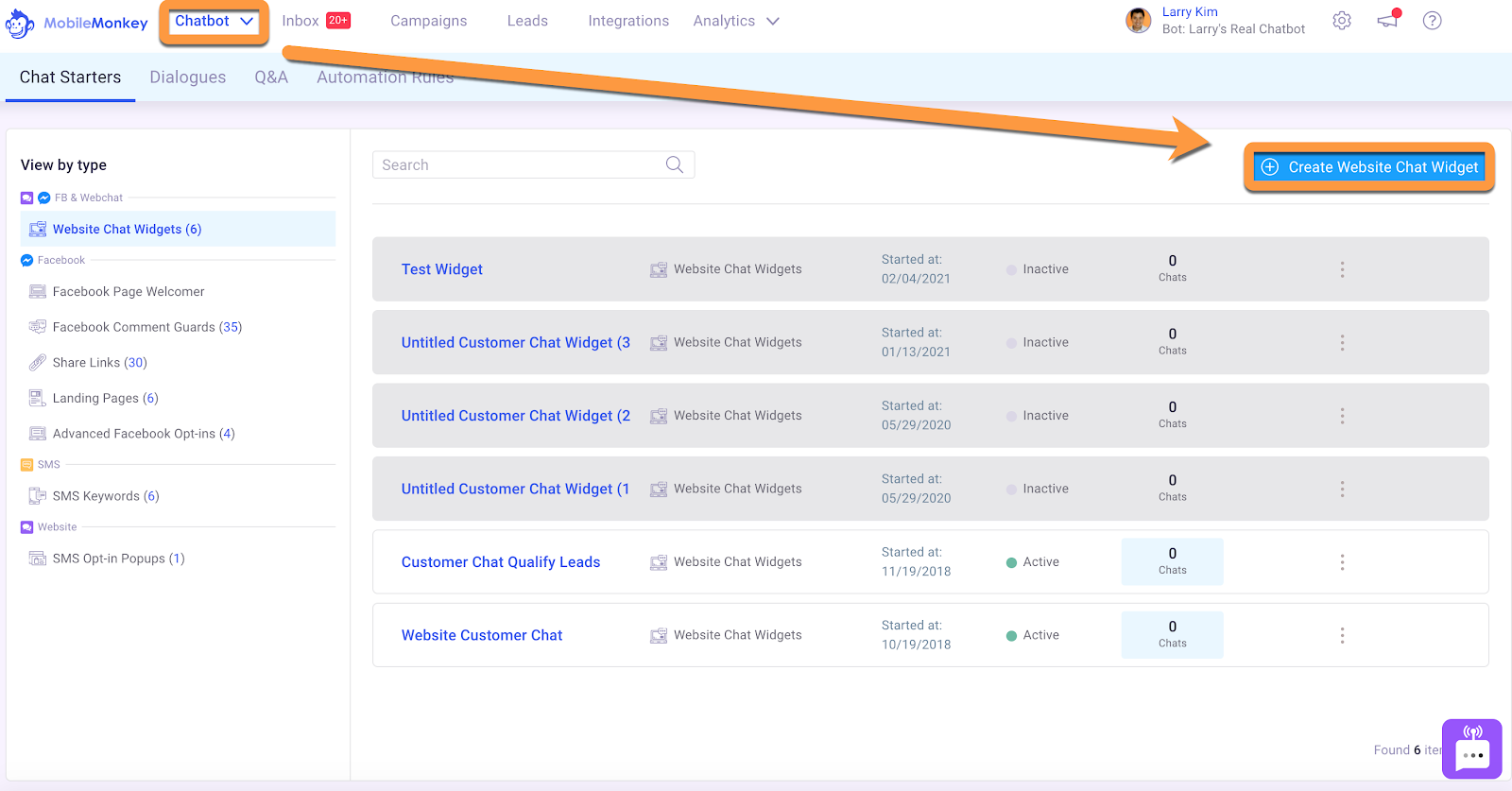The height and width of the screenshot is (791, 1512).
Task: Click the 10/19/2018 start date
Action: point(916,645)
